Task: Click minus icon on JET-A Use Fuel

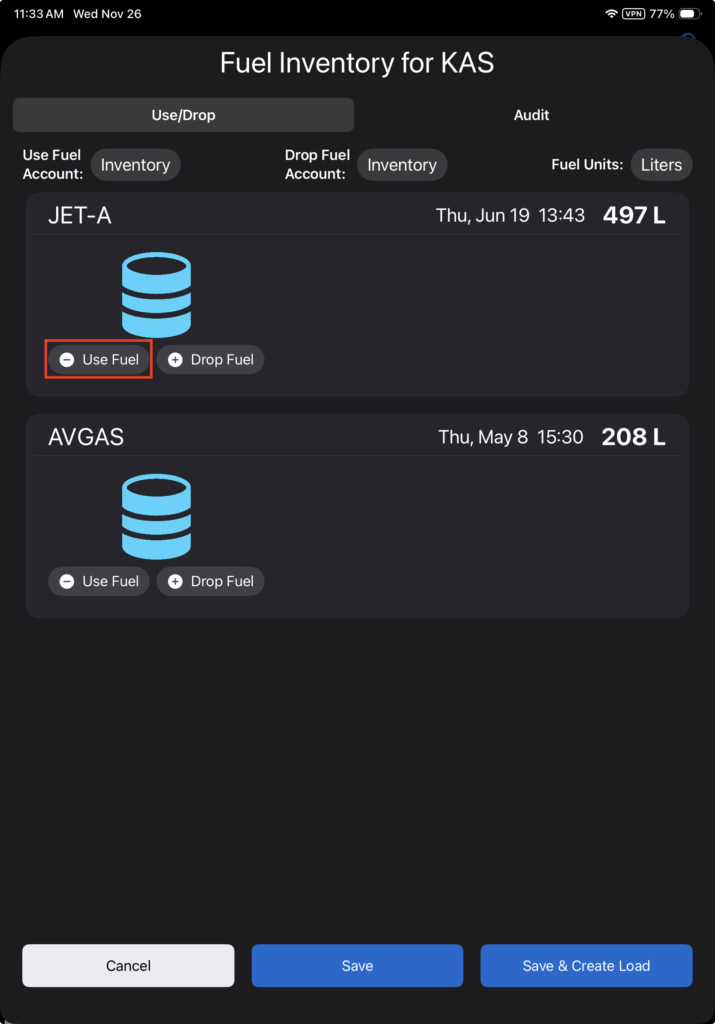Action: click(x=67, y=359)
